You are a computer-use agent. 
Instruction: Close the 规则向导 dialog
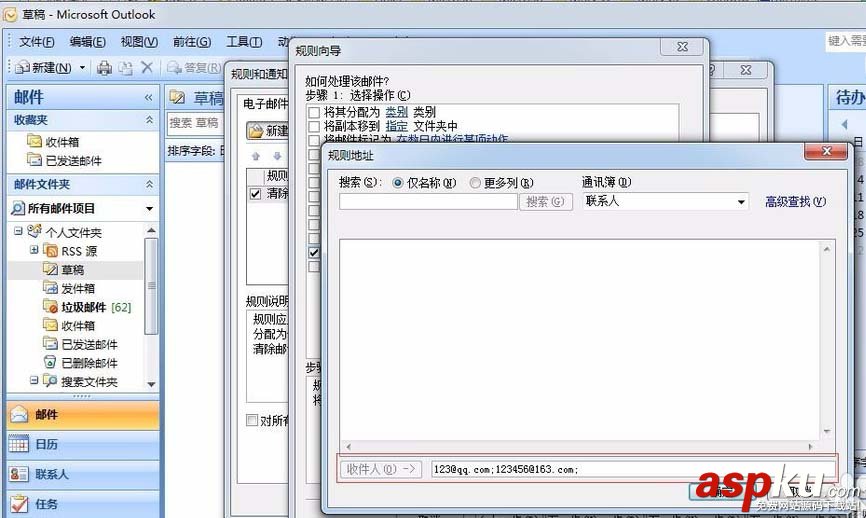683,47
